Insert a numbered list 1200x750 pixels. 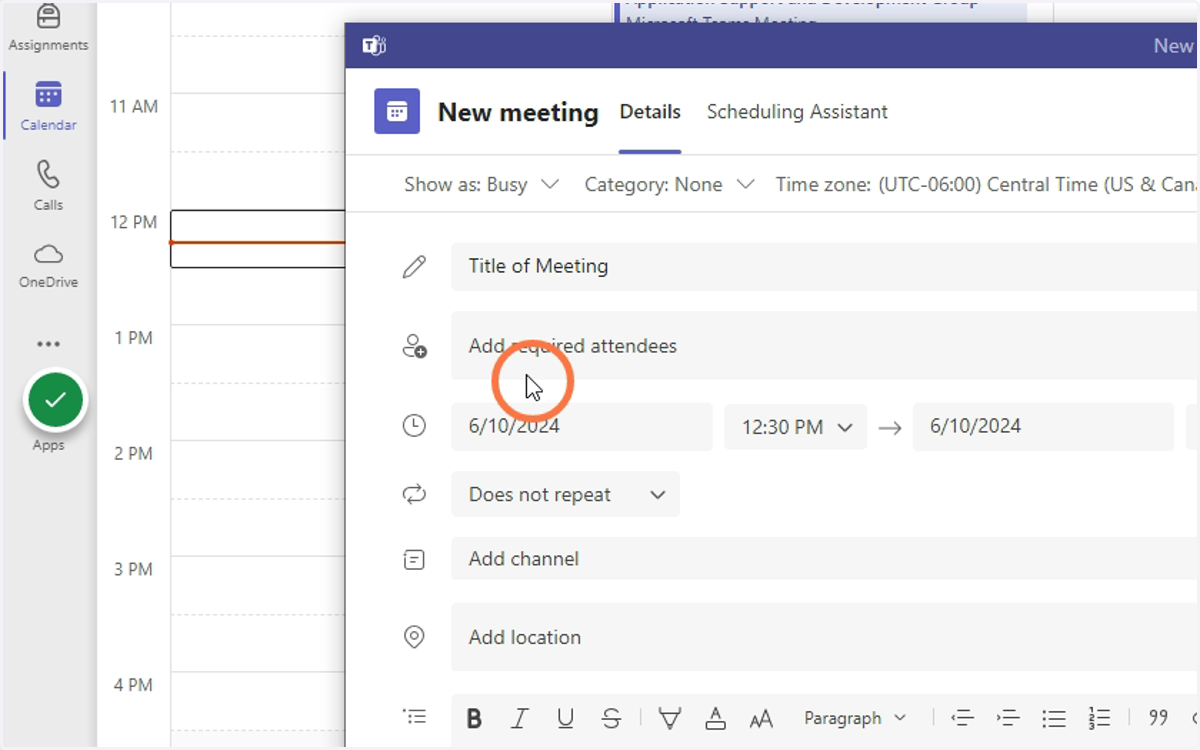(x=1099, y=718)
